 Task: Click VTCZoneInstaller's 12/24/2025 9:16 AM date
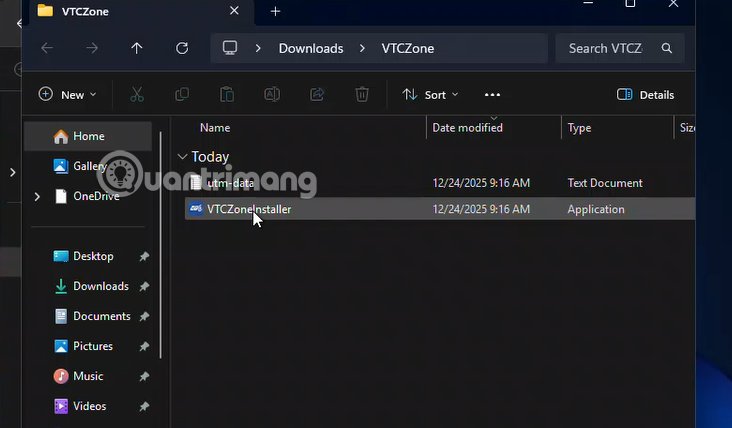[x=481, y=209]
